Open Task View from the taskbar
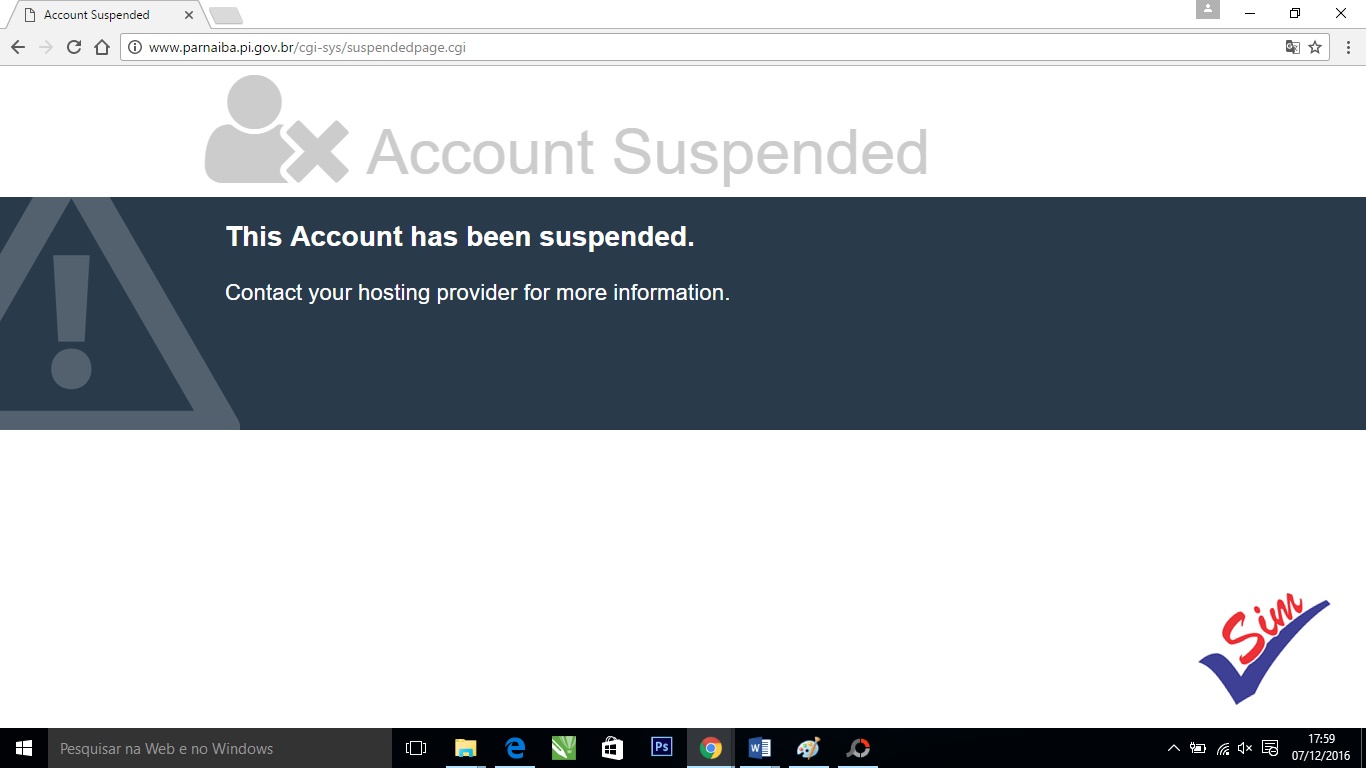 point(416,748)
